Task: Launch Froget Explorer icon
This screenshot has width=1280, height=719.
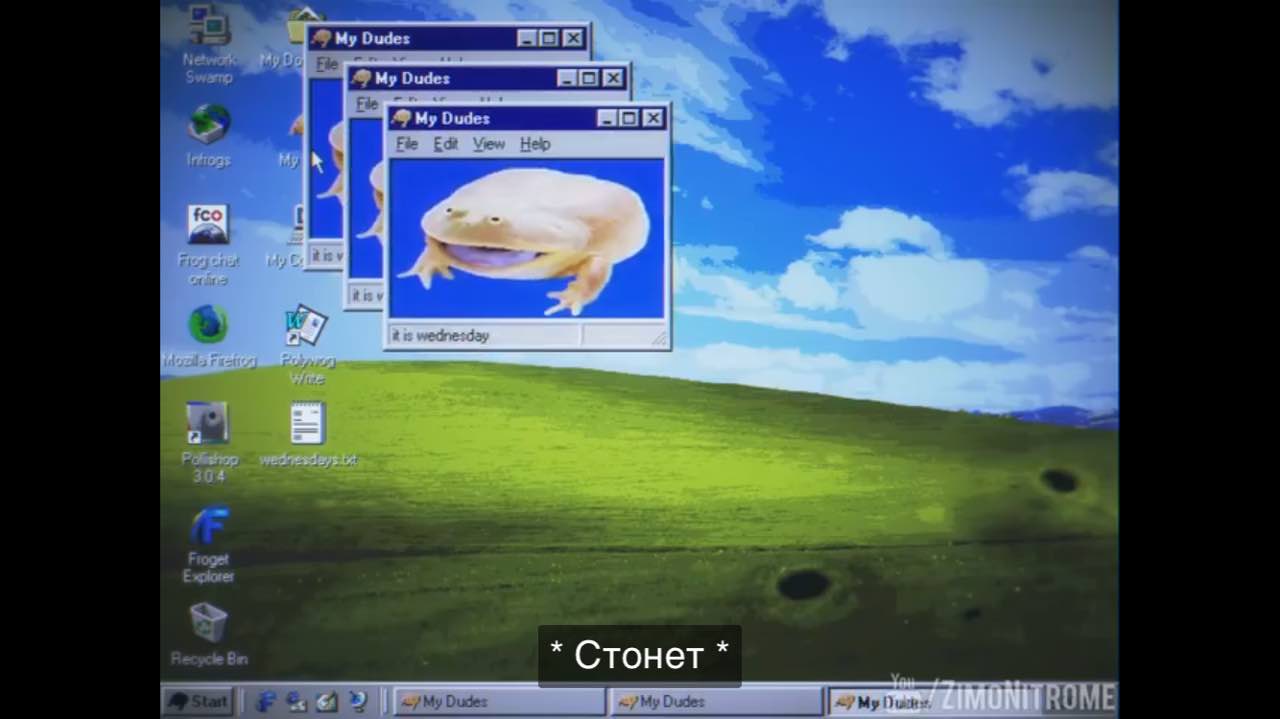Action: [208, 525]
